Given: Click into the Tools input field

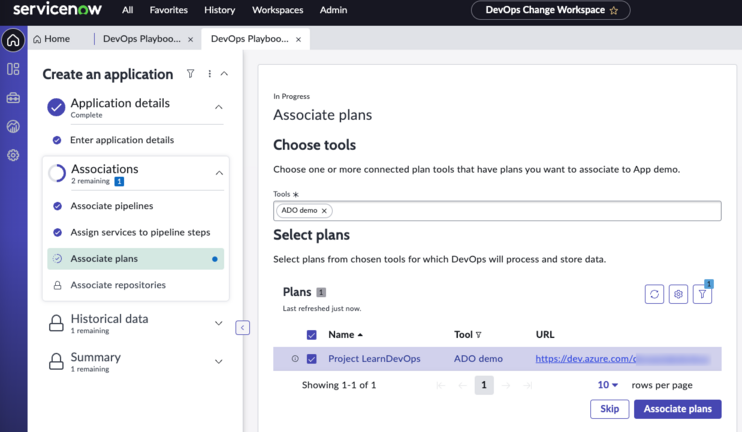Looking at the screenshot, I should (x=497, y=211).
